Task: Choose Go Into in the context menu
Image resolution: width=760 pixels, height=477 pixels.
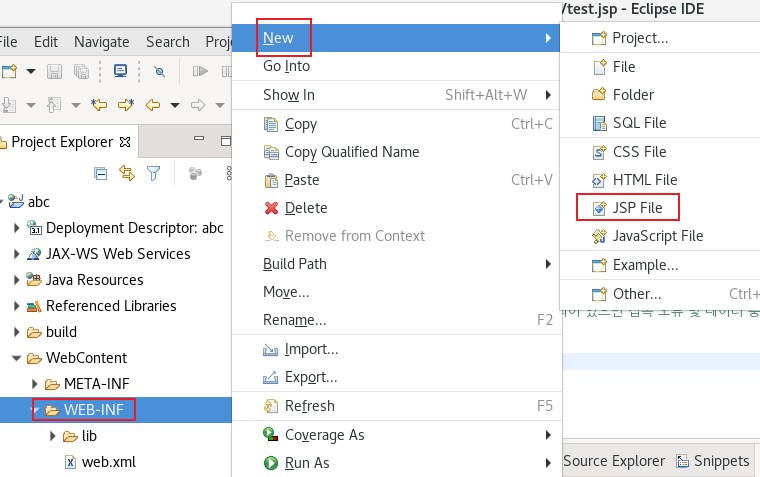Action: [x=396, y=66]
